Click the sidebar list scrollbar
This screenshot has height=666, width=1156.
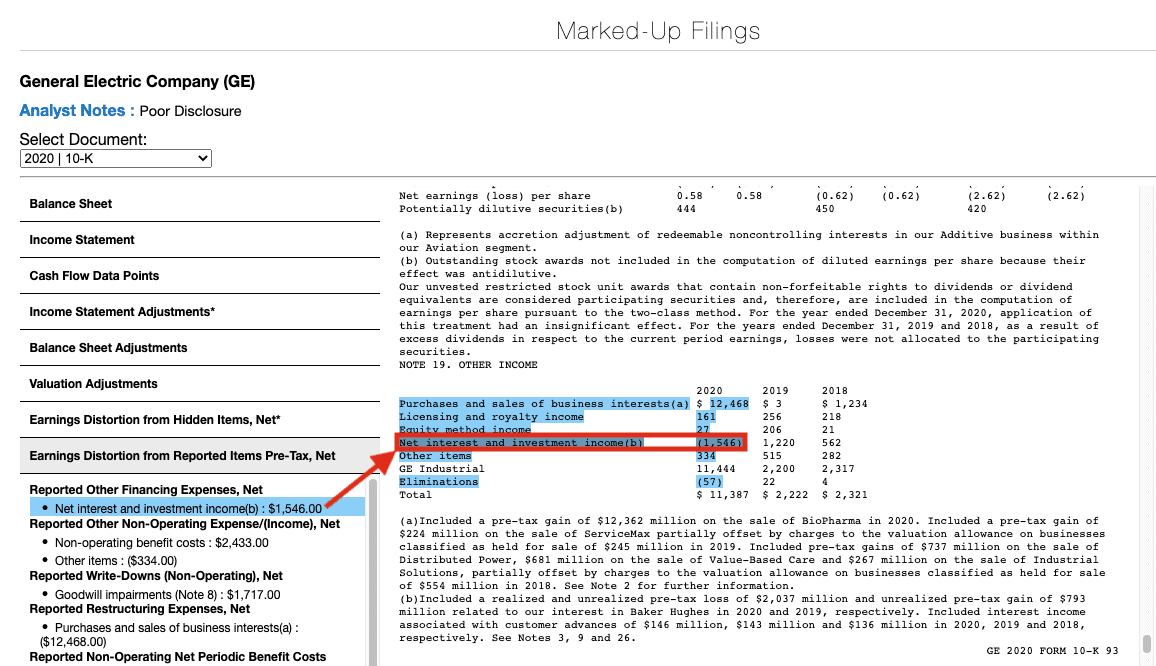pyautogui.click(x=372, y=572)
